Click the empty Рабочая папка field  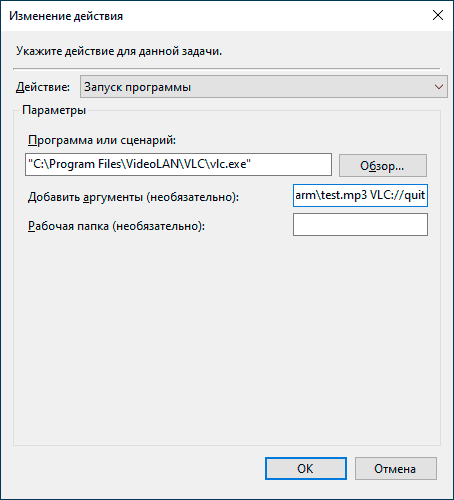point(360,225)
